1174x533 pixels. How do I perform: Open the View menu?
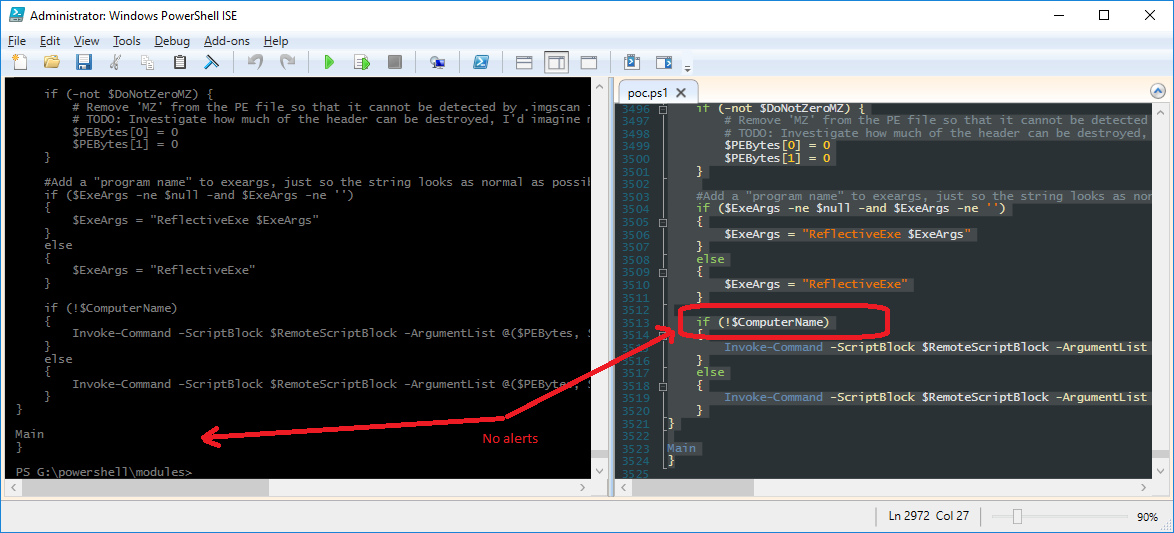(87, 41)
